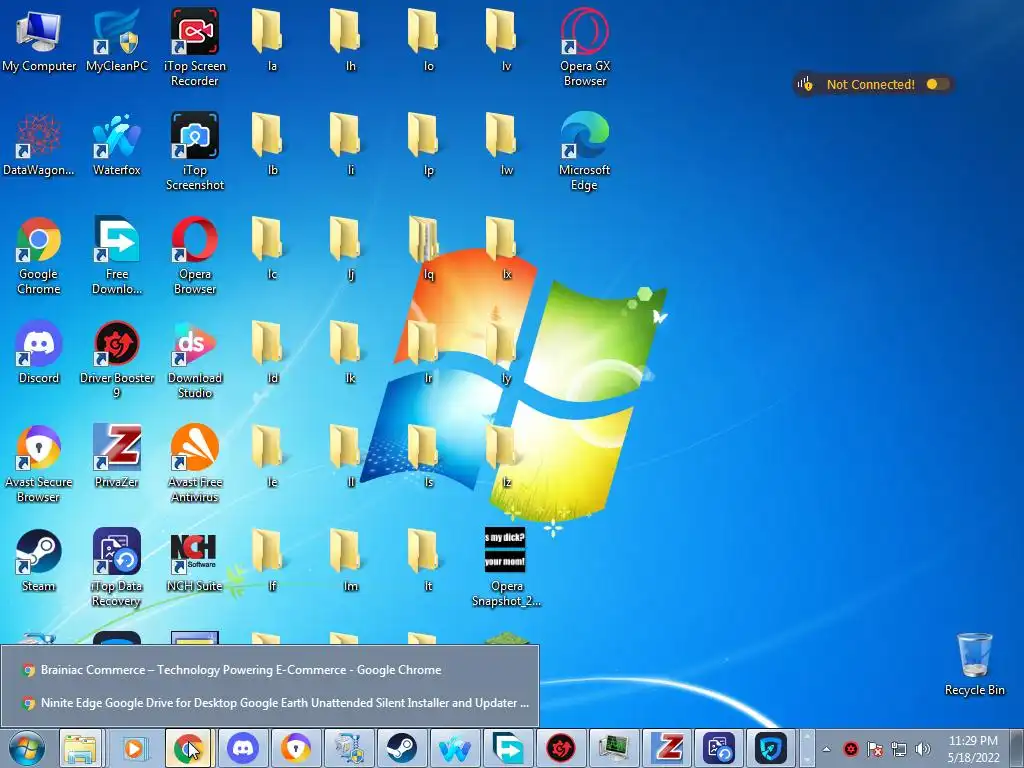Select the PrivaZer desktop shortcut

click(117, 455)
